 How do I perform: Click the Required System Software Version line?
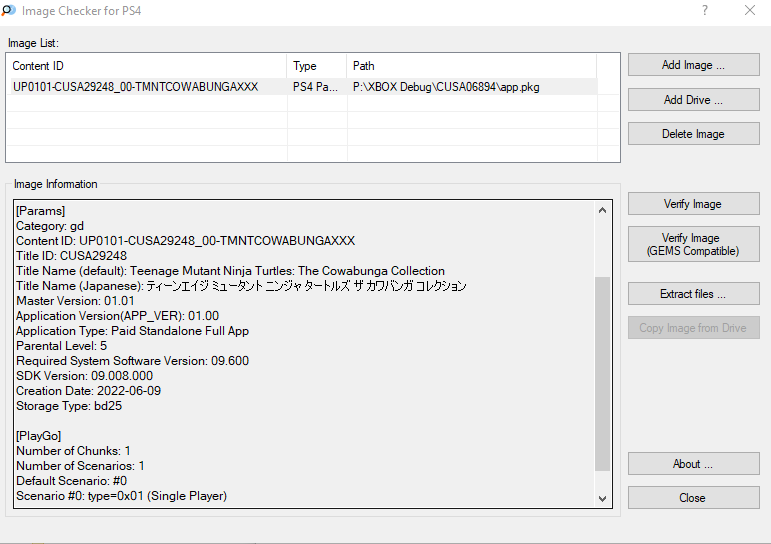pyautogui.click(x=132, y=361)
